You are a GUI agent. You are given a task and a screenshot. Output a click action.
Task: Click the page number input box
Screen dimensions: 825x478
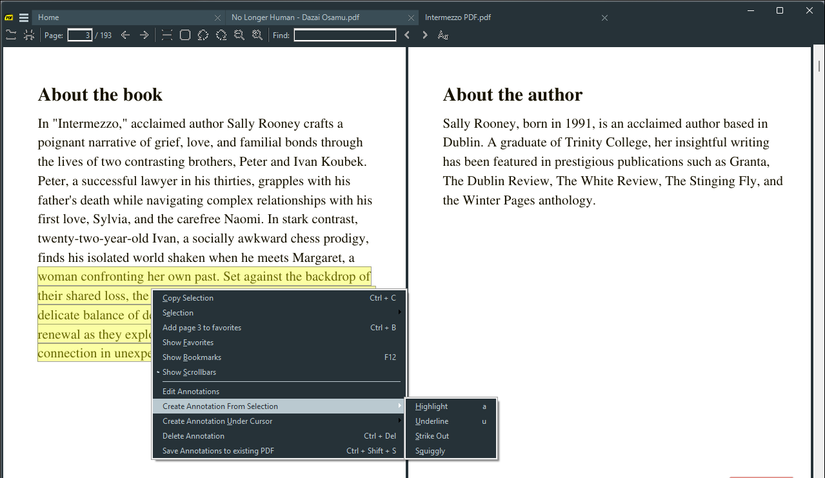click(x=80, y=35)
